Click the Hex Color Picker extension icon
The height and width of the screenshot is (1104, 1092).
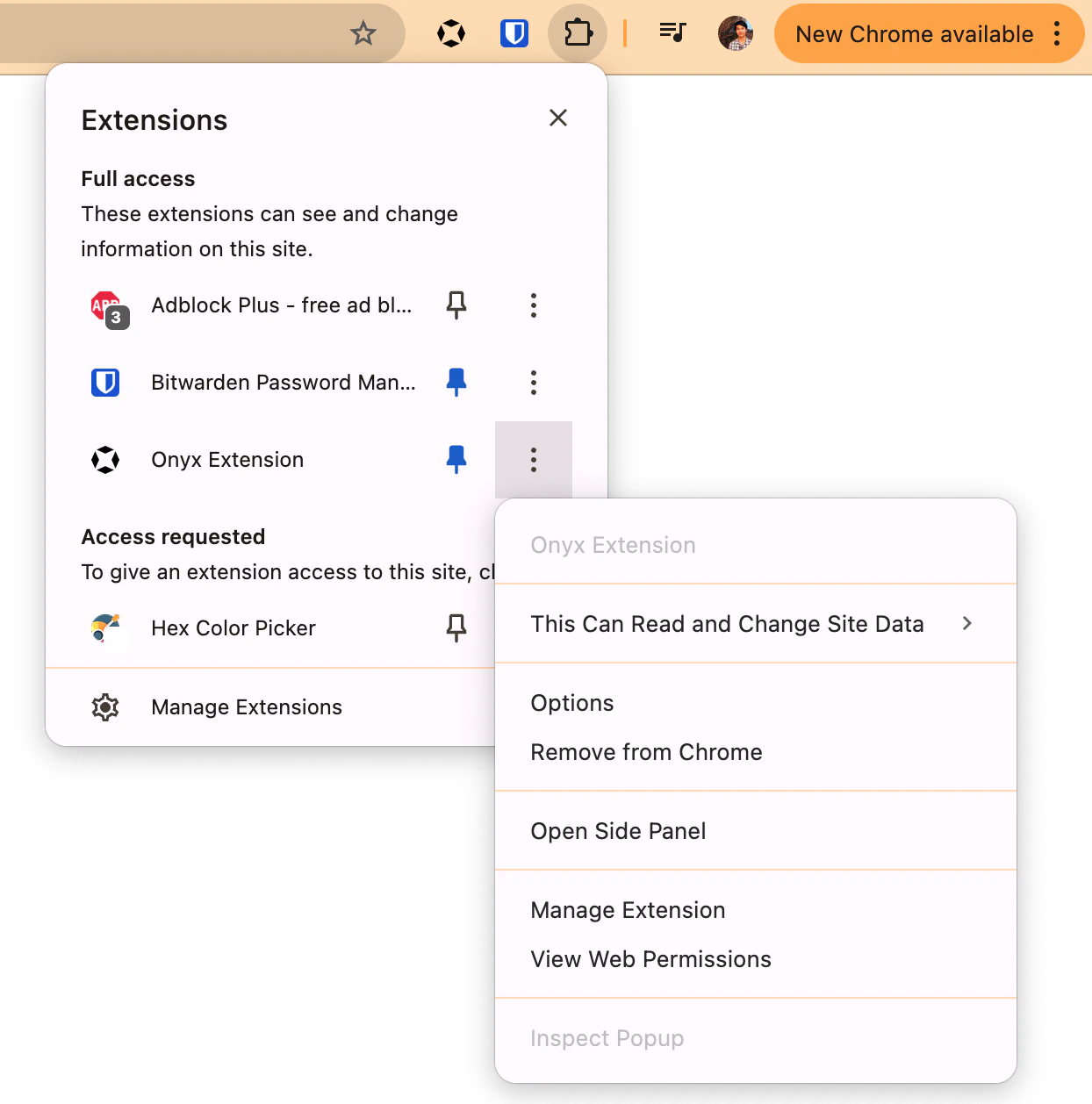[105, 627]
